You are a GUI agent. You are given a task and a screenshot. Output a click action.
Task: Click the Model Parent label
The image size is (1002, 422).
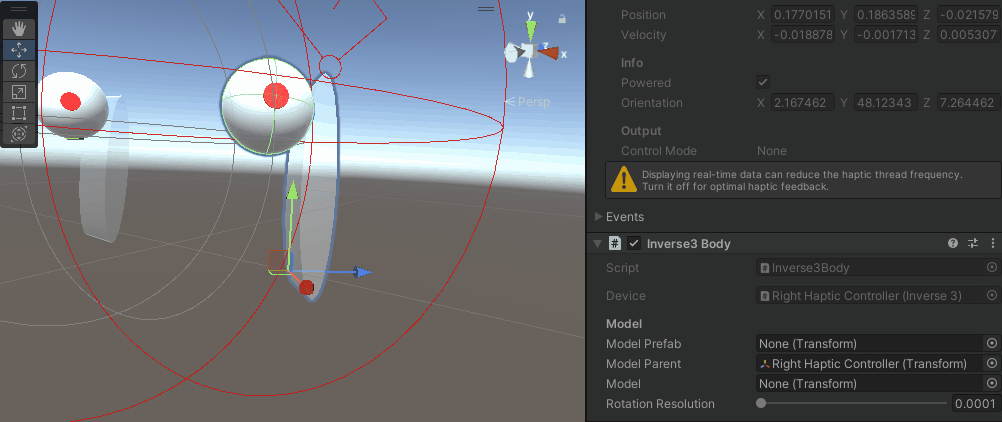click(x=644, y=364)
